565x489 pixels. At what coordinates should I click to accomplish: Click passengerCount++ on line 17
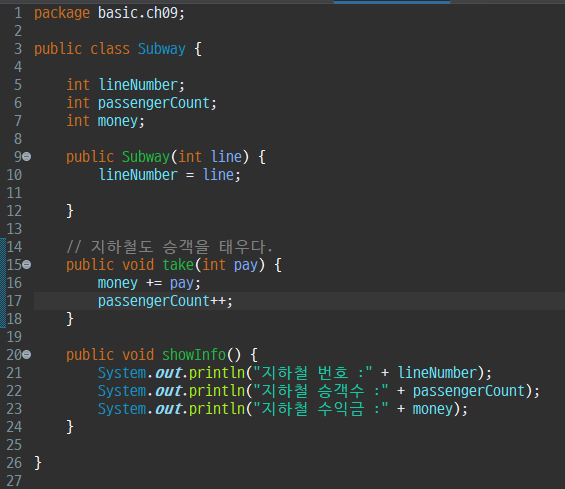click(166, 301)
